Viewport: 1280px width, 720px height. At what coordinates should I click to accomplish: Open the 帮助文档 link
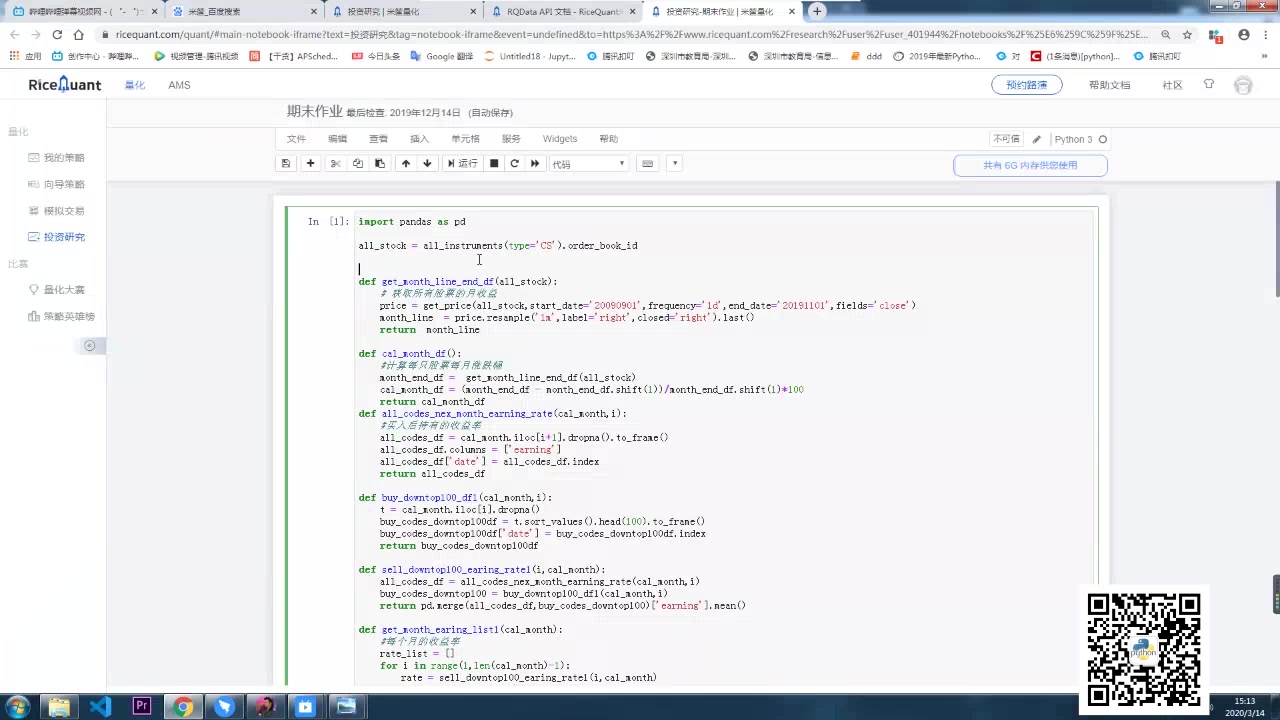[x=1109, y=85]
